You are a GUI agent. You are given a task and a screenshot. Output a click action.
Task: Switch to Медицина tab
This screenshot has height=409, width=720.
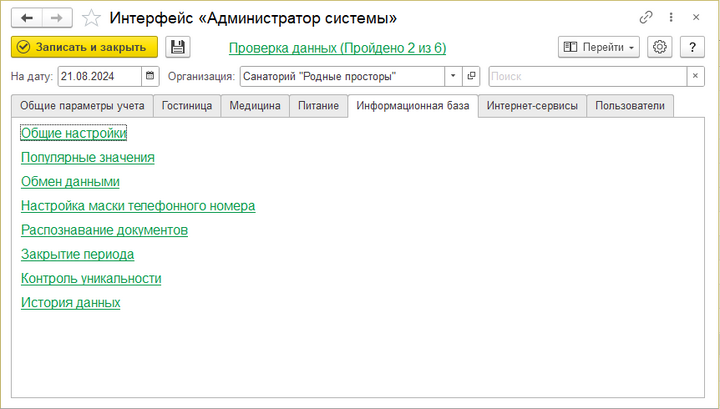click(255, 106)
